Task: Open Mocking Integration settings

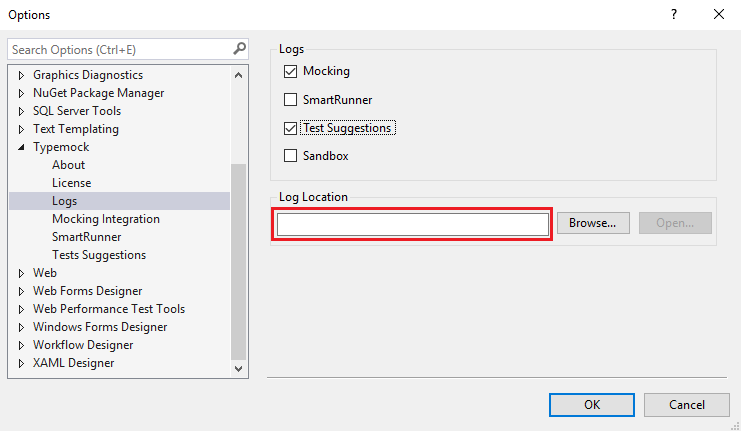Action: point(105,219)
